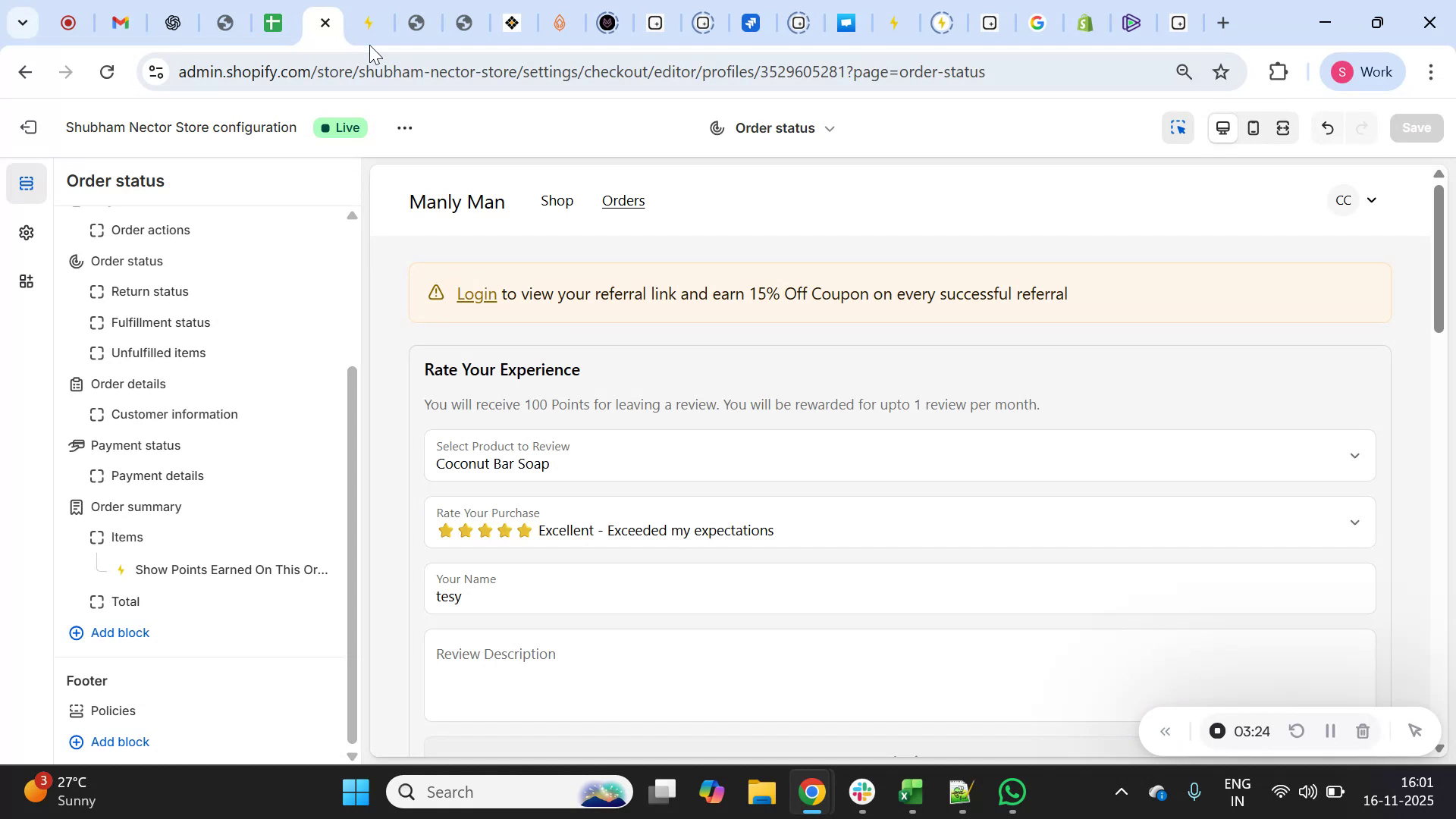Select the element picker tool in the editor toolbar

click(1178, 127)
